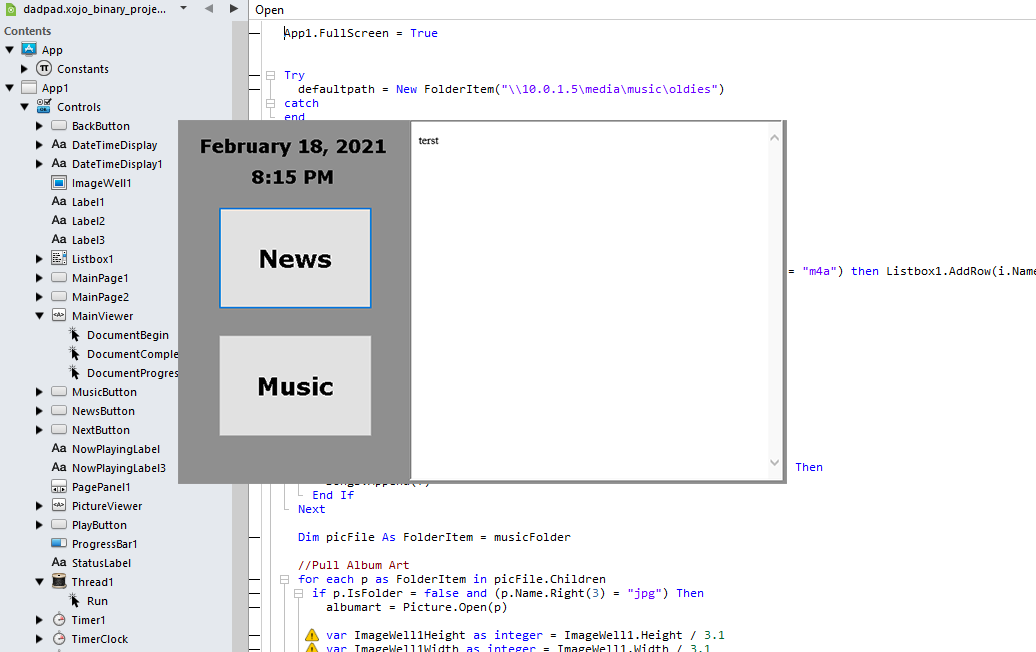Expand the BackButton tree node
Screen dimensions: 1036x652
pyautogui.click(x=39, y=126)
